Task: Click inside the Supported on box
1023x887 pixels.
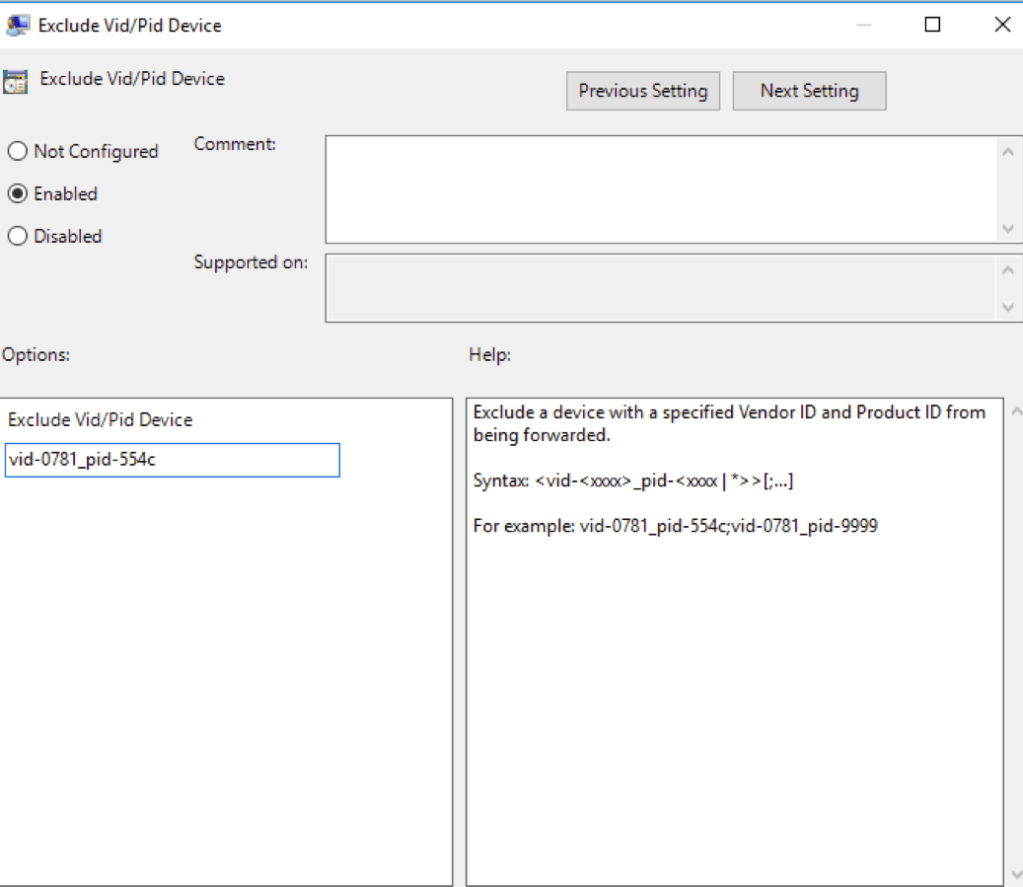Action: tap(660, 288)
